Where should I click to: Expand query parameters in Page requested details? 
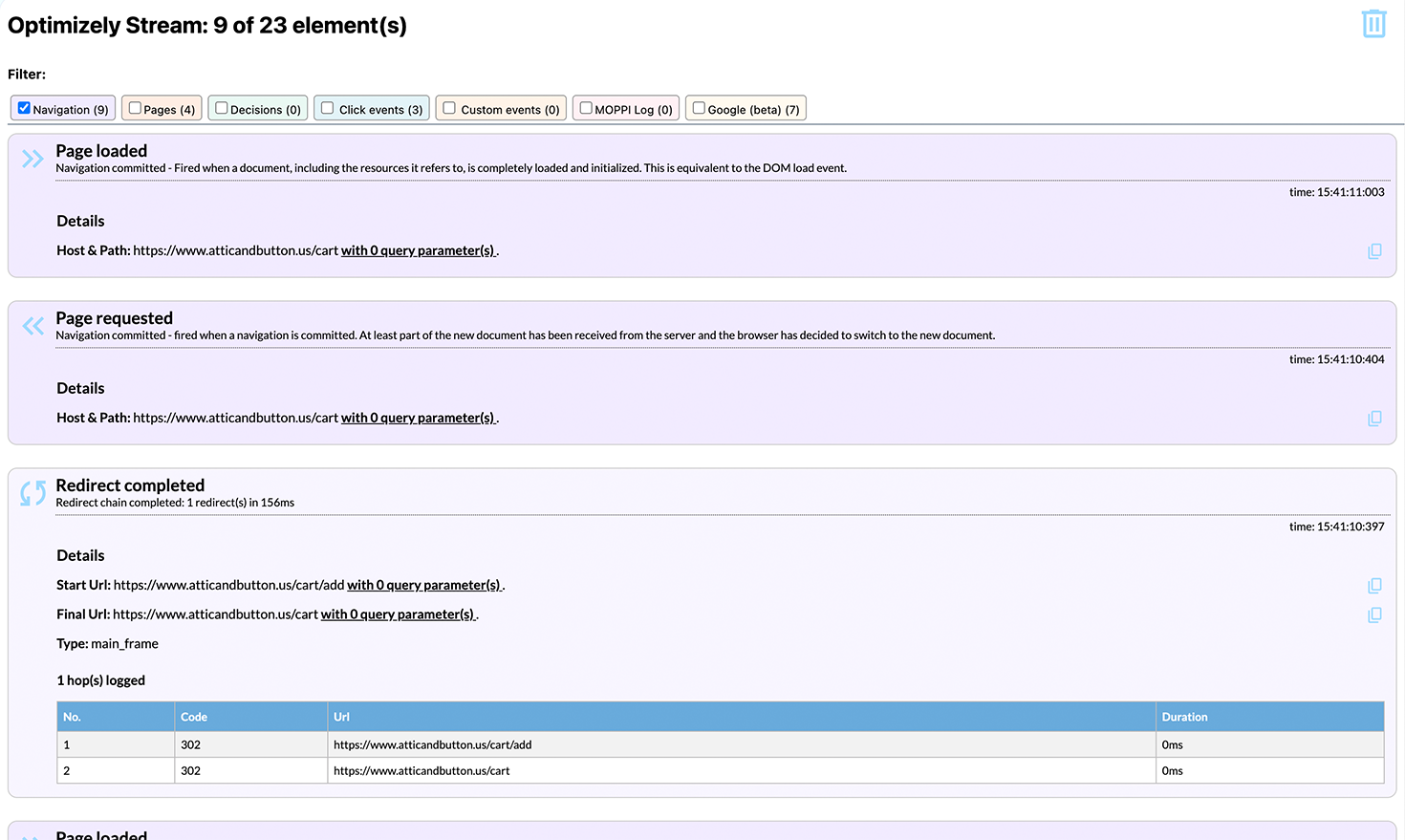coord(419,418)
